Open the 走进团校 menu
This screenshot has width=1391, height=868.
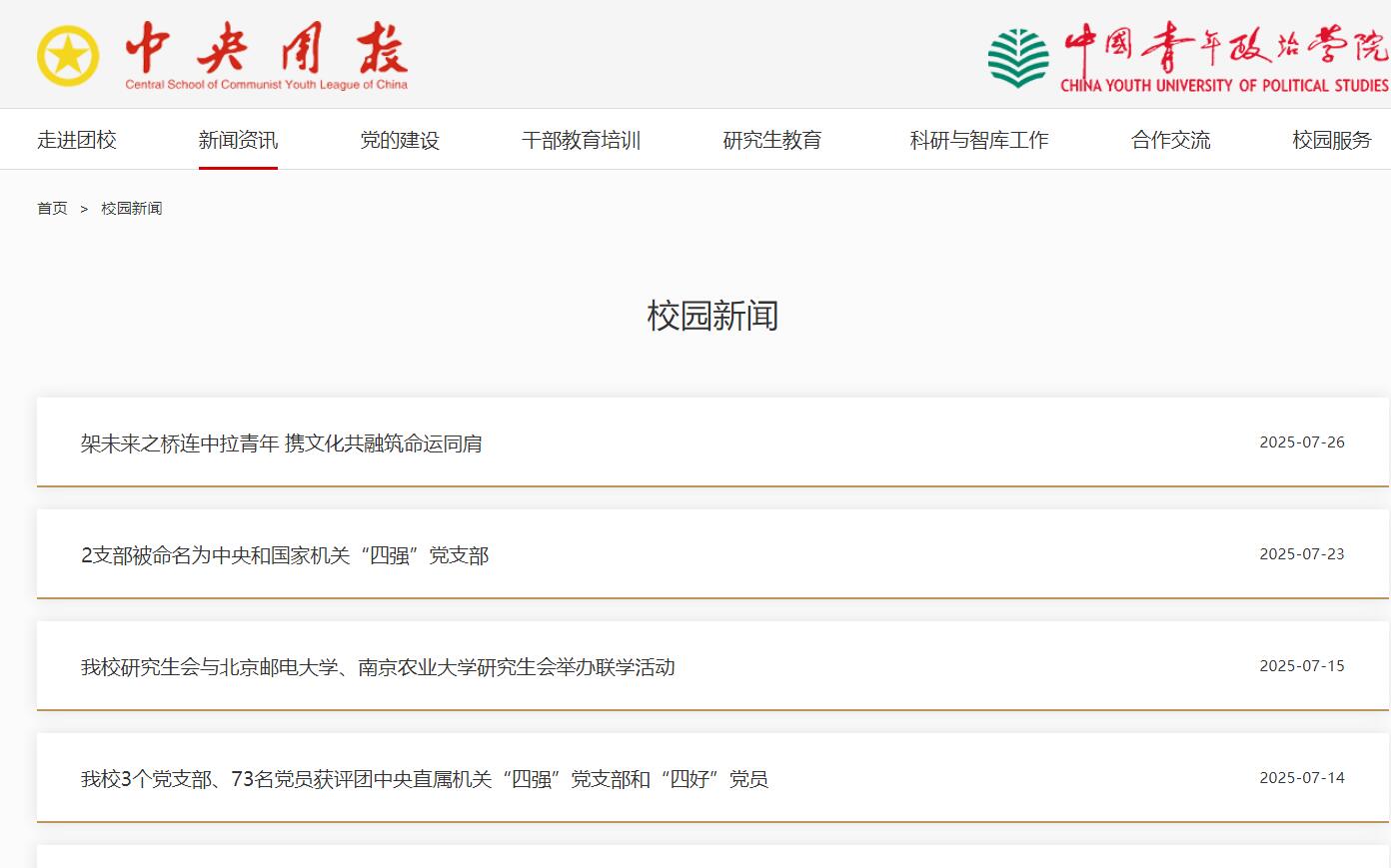point(77,140)
